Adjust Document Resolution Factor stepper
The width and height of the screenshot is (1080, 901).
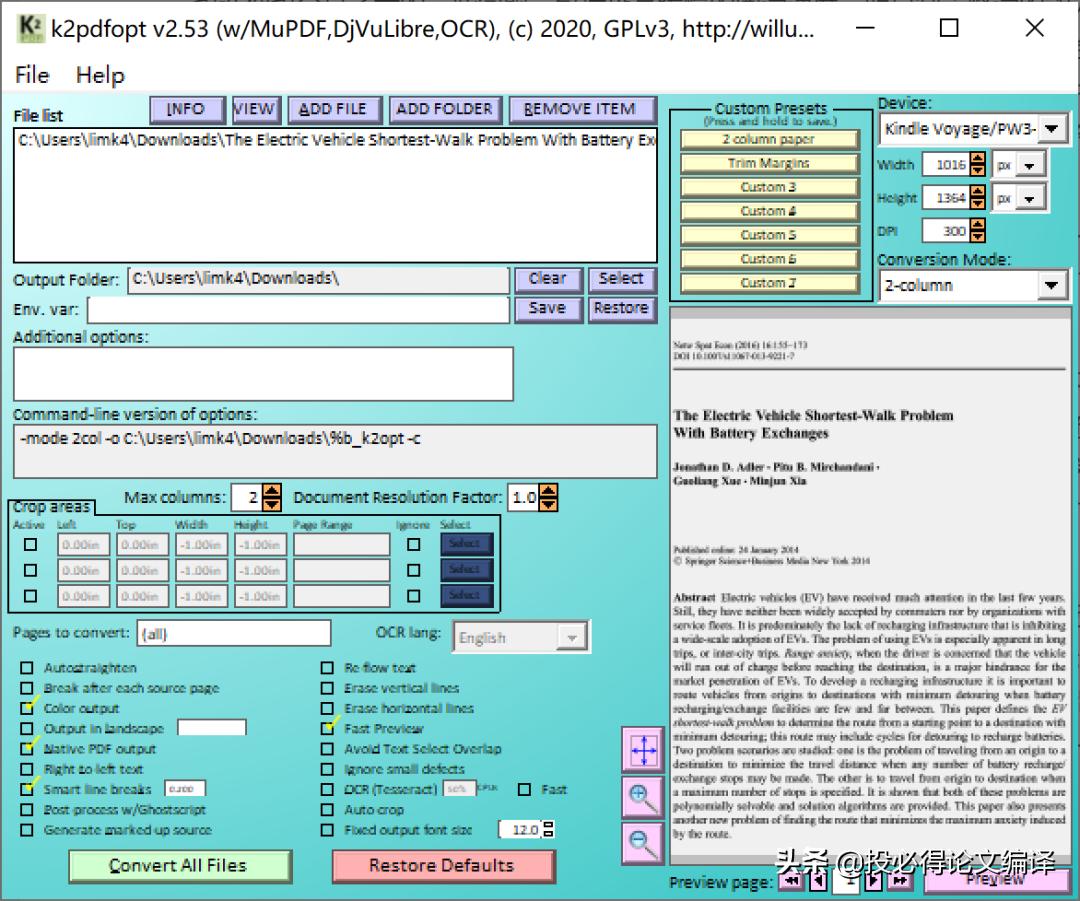point(548,497)
